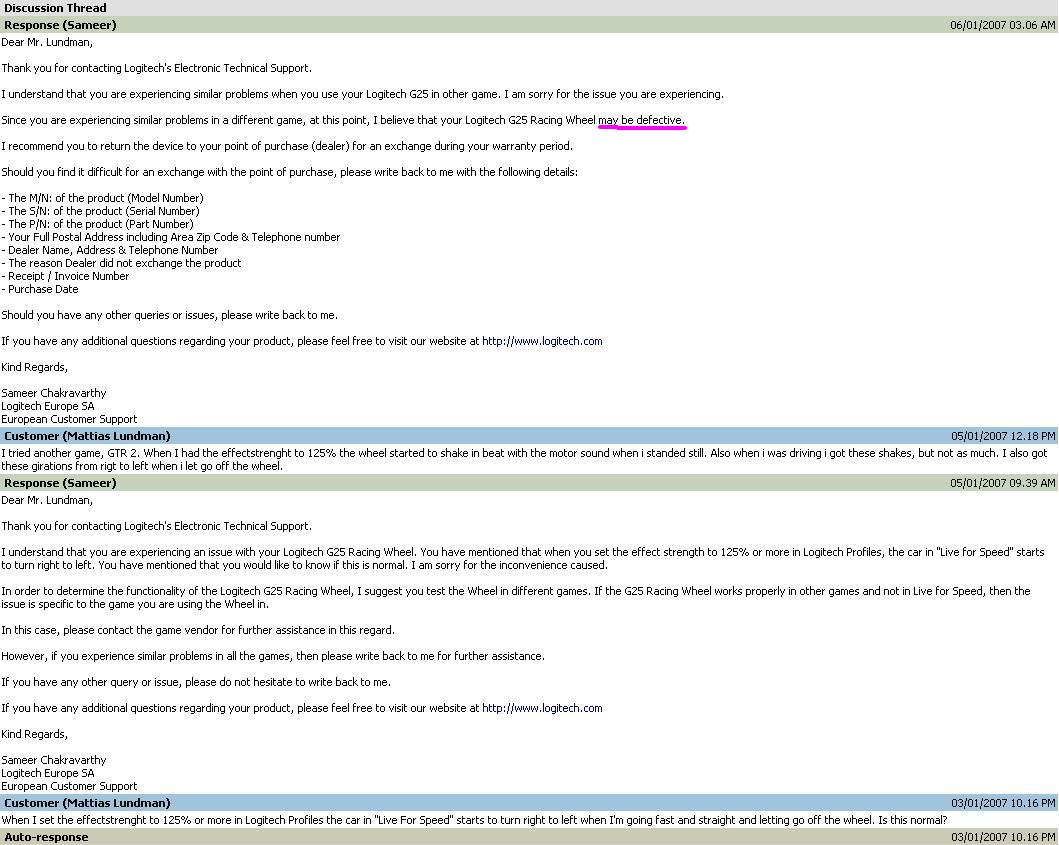
Task: Click the Auto-response header
Action: point(530,837)
